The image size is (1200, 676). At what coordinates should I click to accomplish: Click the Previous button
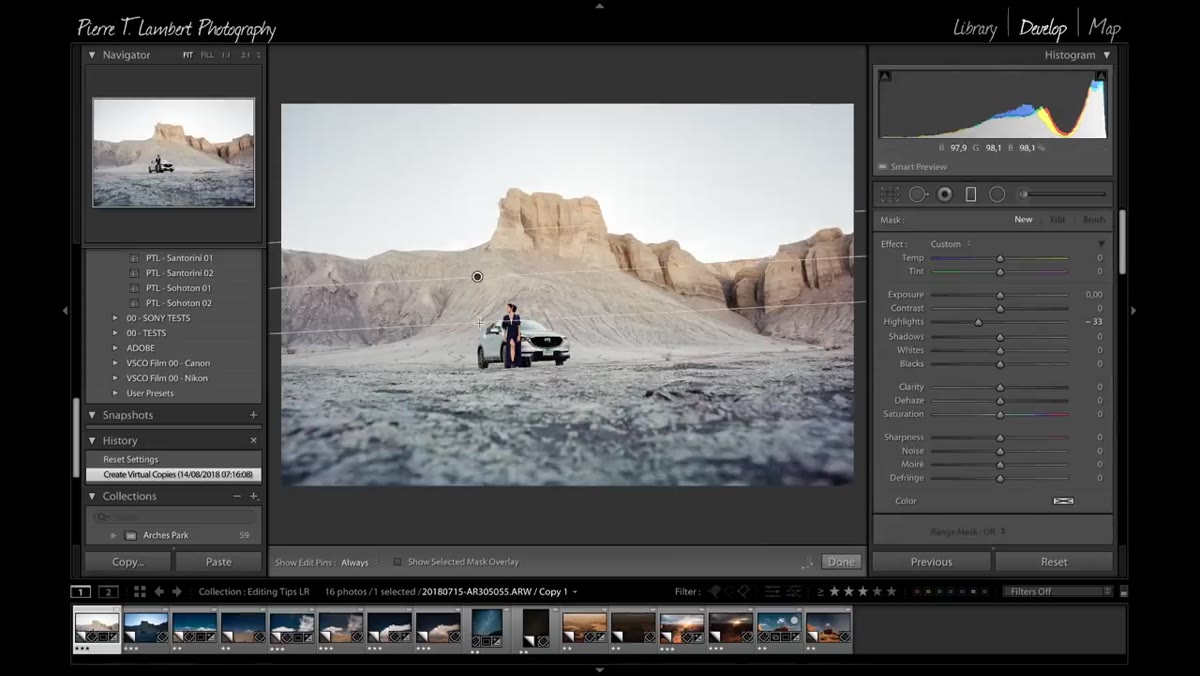pyautogui.click(x=931, y=562)
